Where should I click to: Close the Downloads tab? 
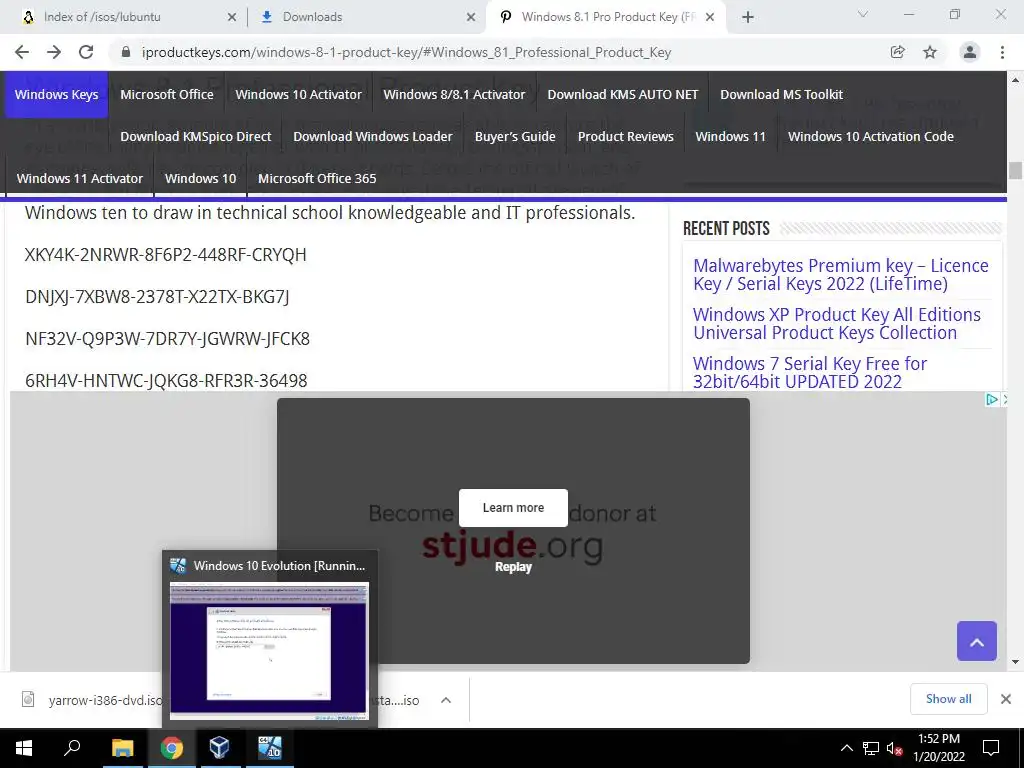coord(471,18)
